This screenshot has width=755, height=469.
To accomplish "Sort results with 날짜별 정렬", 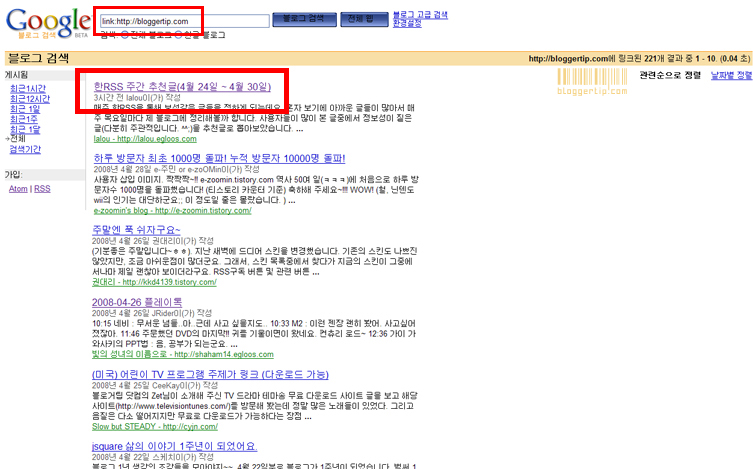I will point(731,75).
